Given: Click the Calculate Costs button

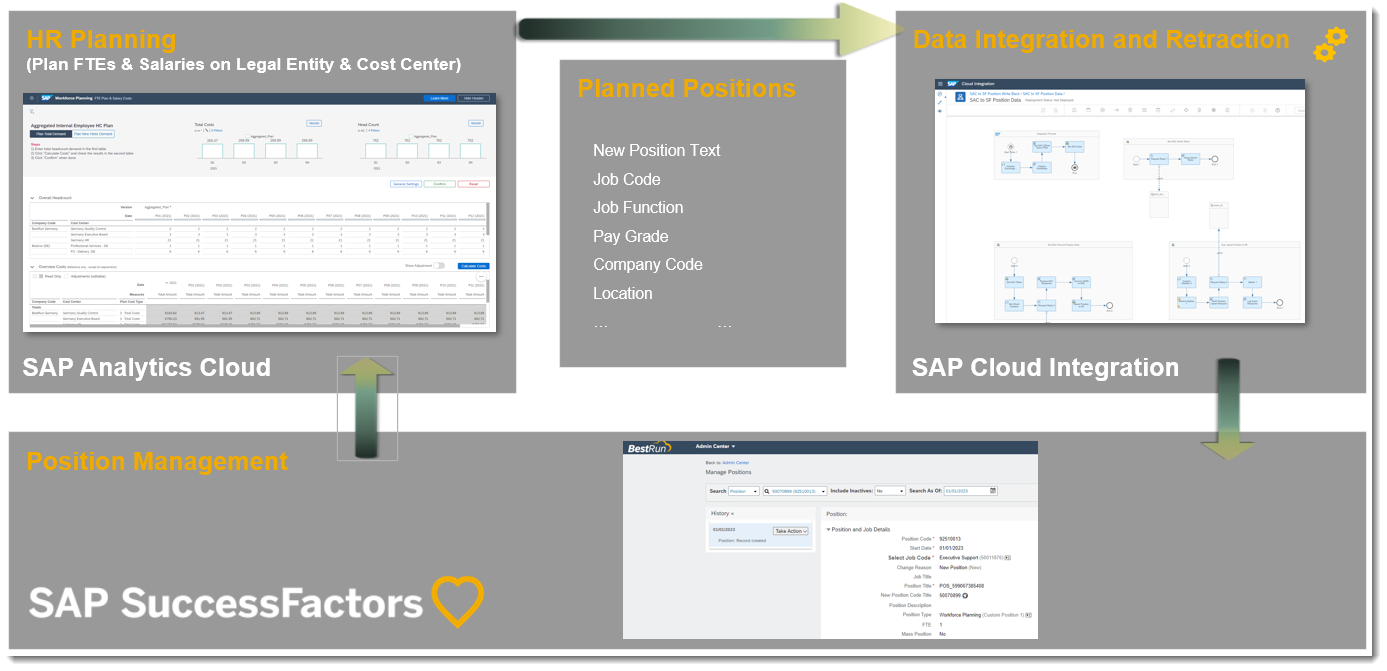Looking at the screenshot, I should tap(473, 266).
